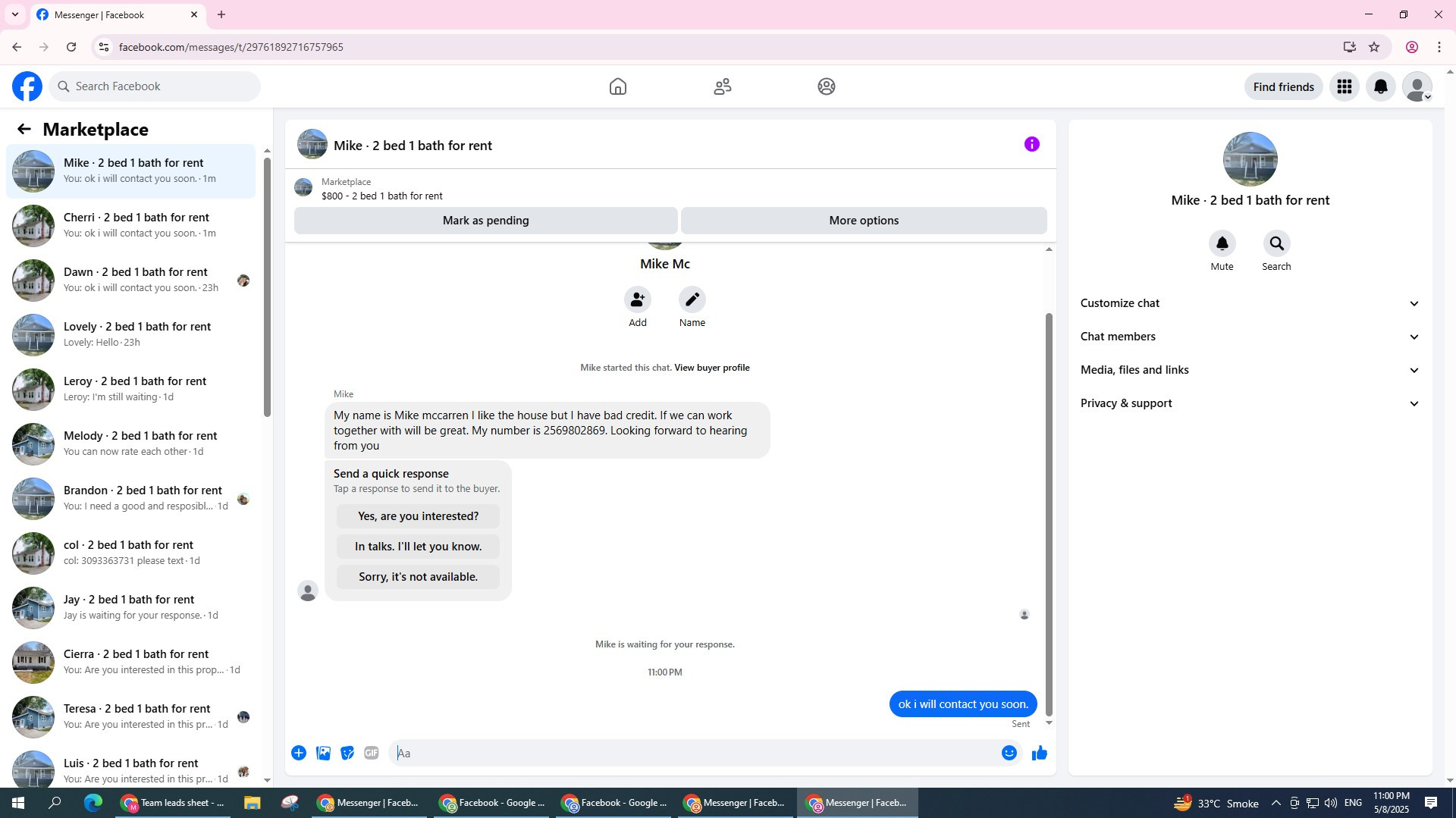
Task: Open Lovely's 2 bed 1 bath chat
Action: point(130,334)
